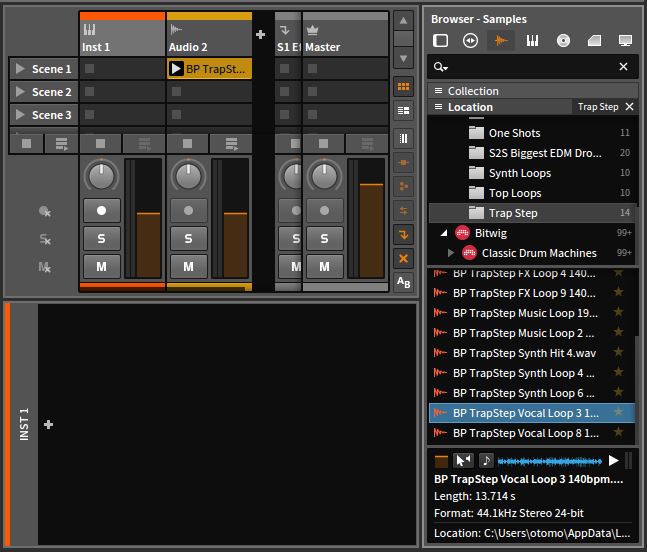Toggle preview tempo-sync note icon

click(x=486, y=460)
